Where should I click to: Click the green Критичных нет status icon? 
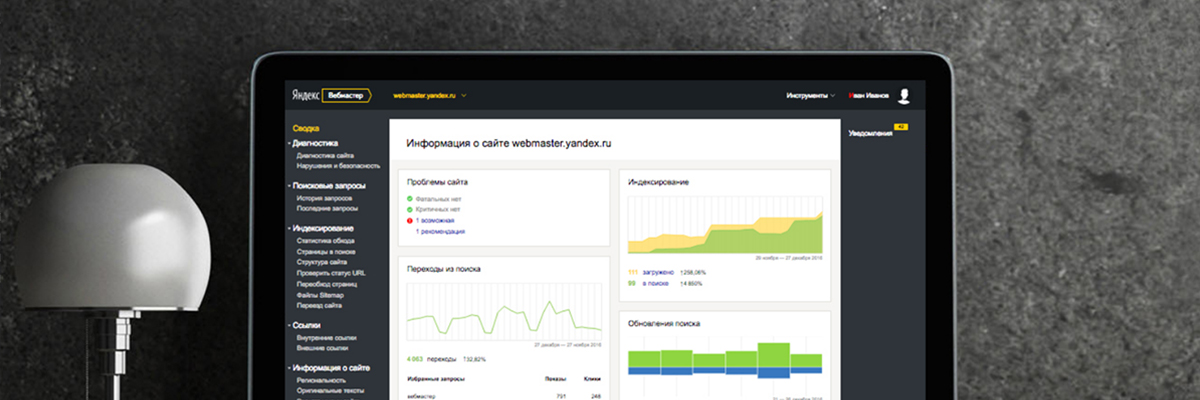[410, 210]
